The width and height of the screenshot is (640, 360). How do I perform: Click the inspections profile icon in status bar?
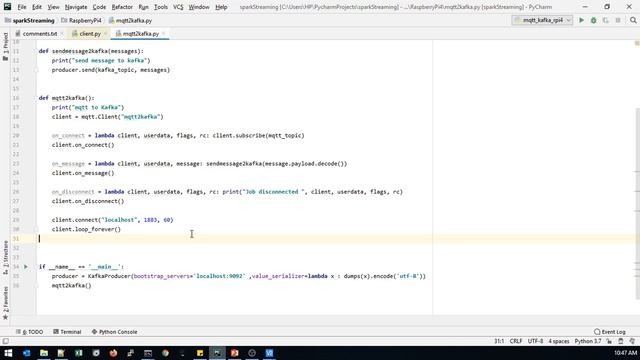632,341
